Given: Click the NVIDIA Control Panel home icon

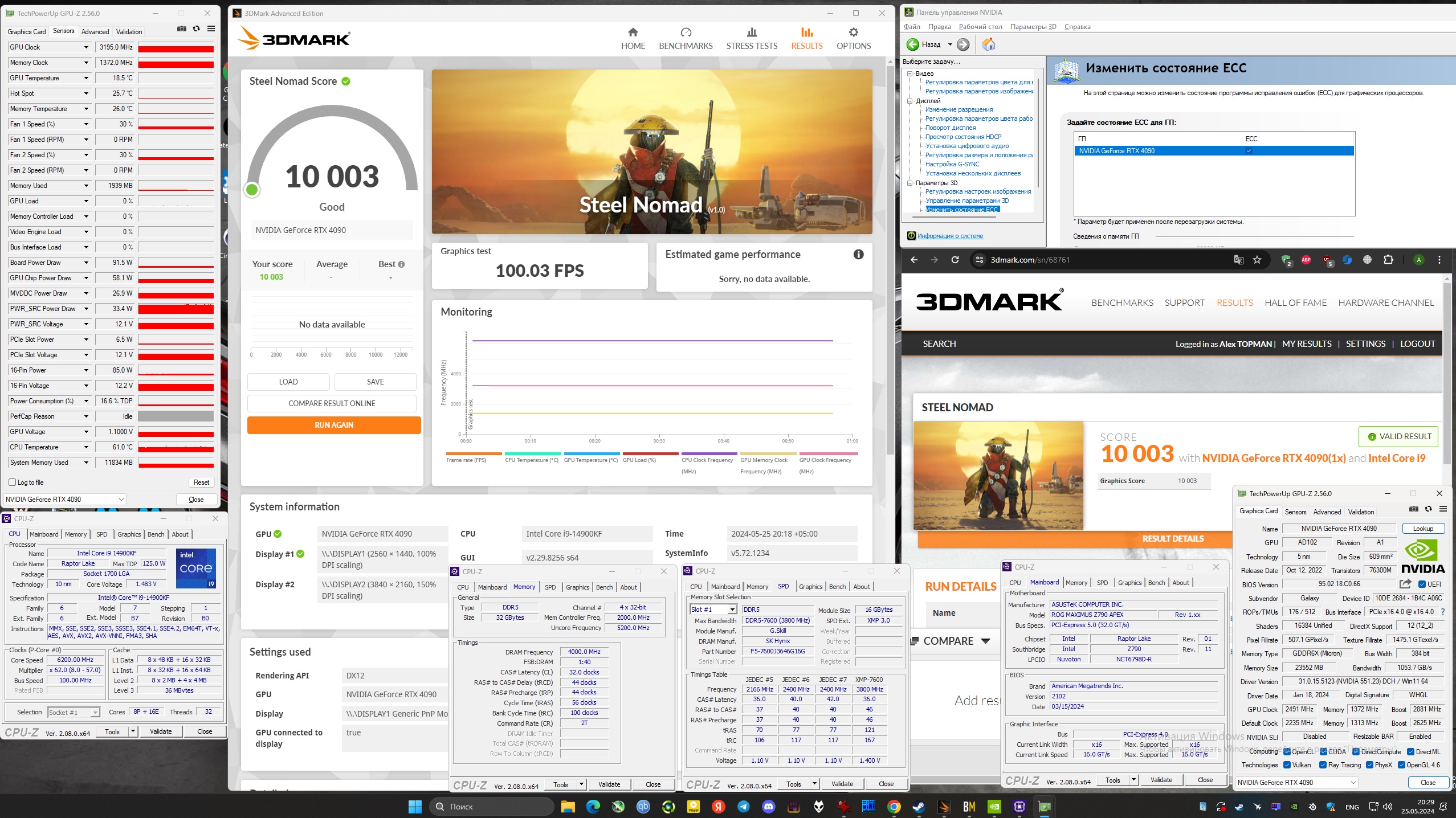Looking at the screenshot, I should [989, 44].
